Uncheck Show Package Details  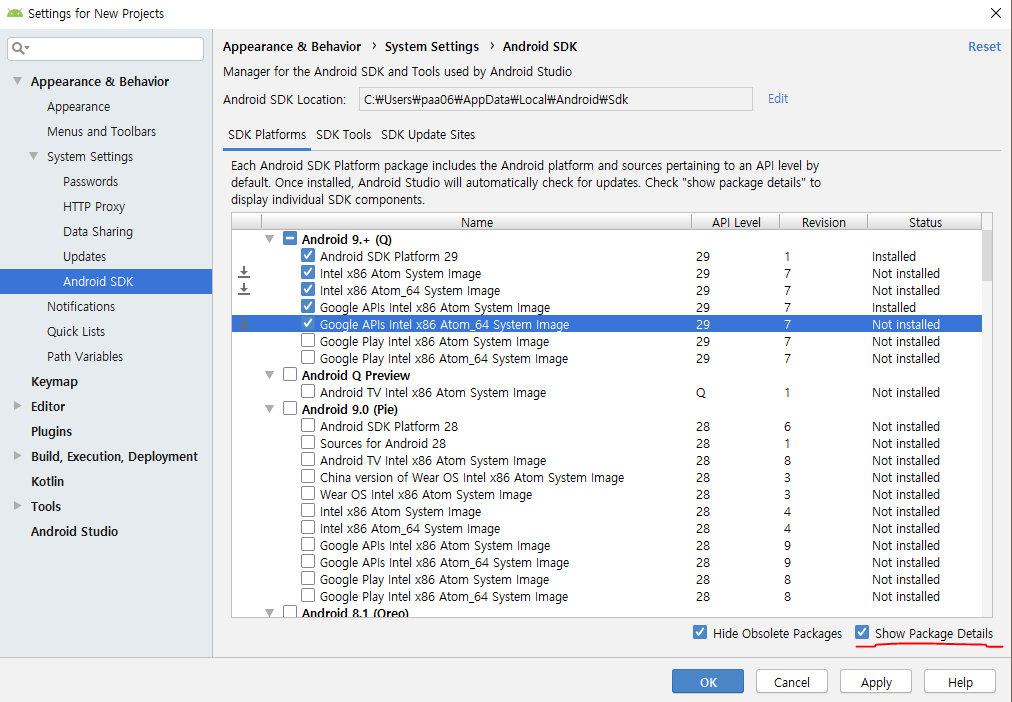click(x=862, y=632)
